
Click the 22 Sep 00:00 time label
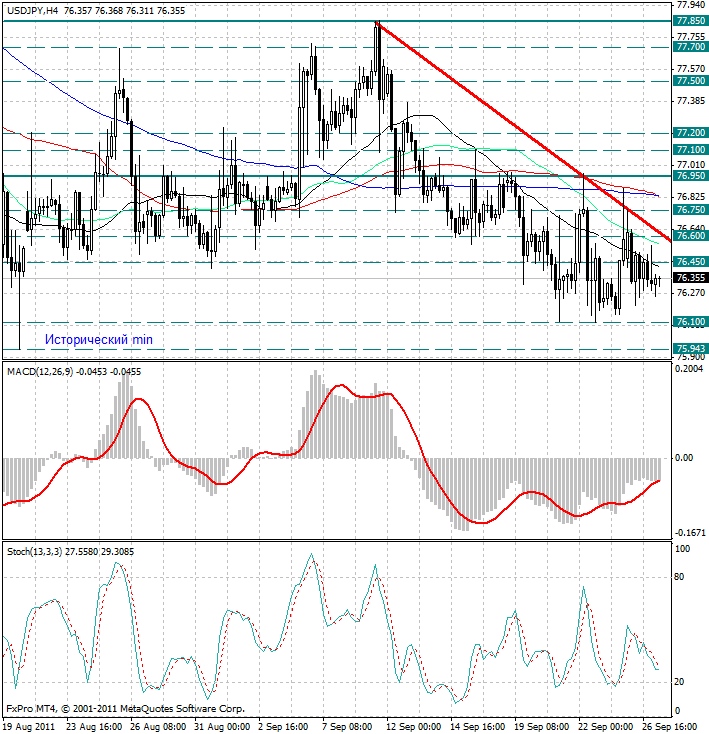pyautogui.click(x=606, y=727)
